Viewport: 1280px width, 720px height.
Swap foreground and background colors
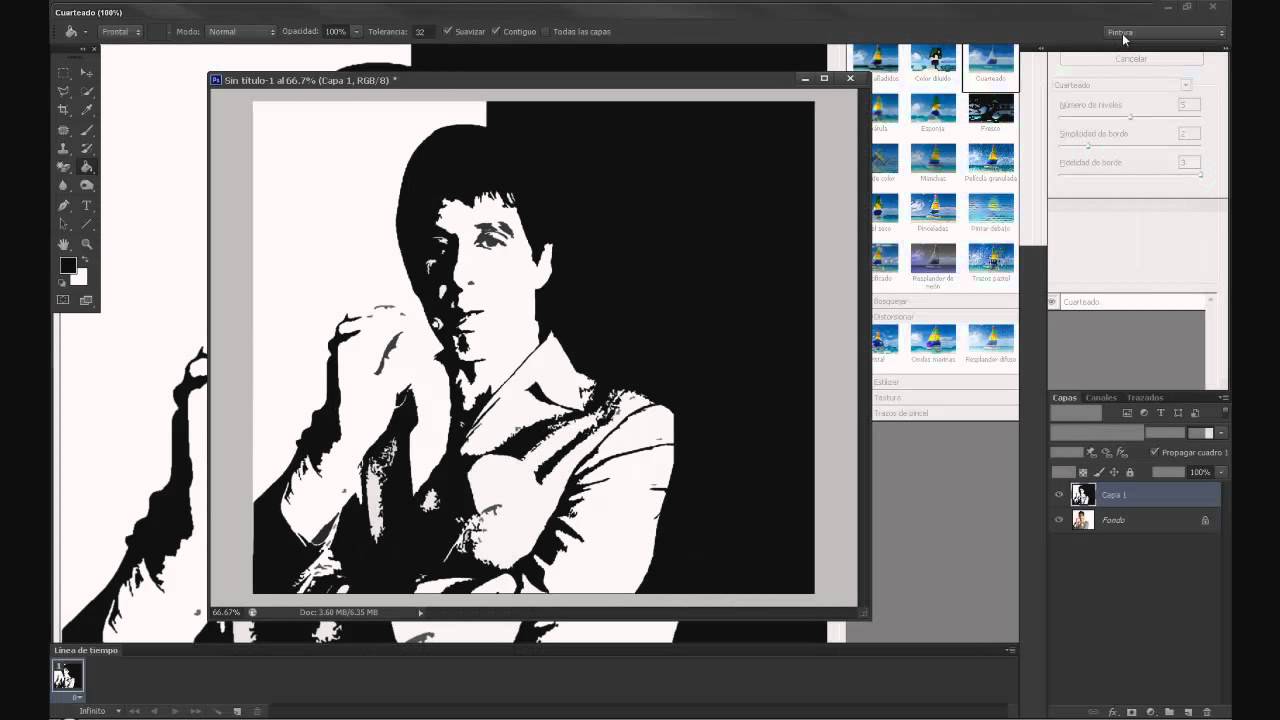pos(85,261)
